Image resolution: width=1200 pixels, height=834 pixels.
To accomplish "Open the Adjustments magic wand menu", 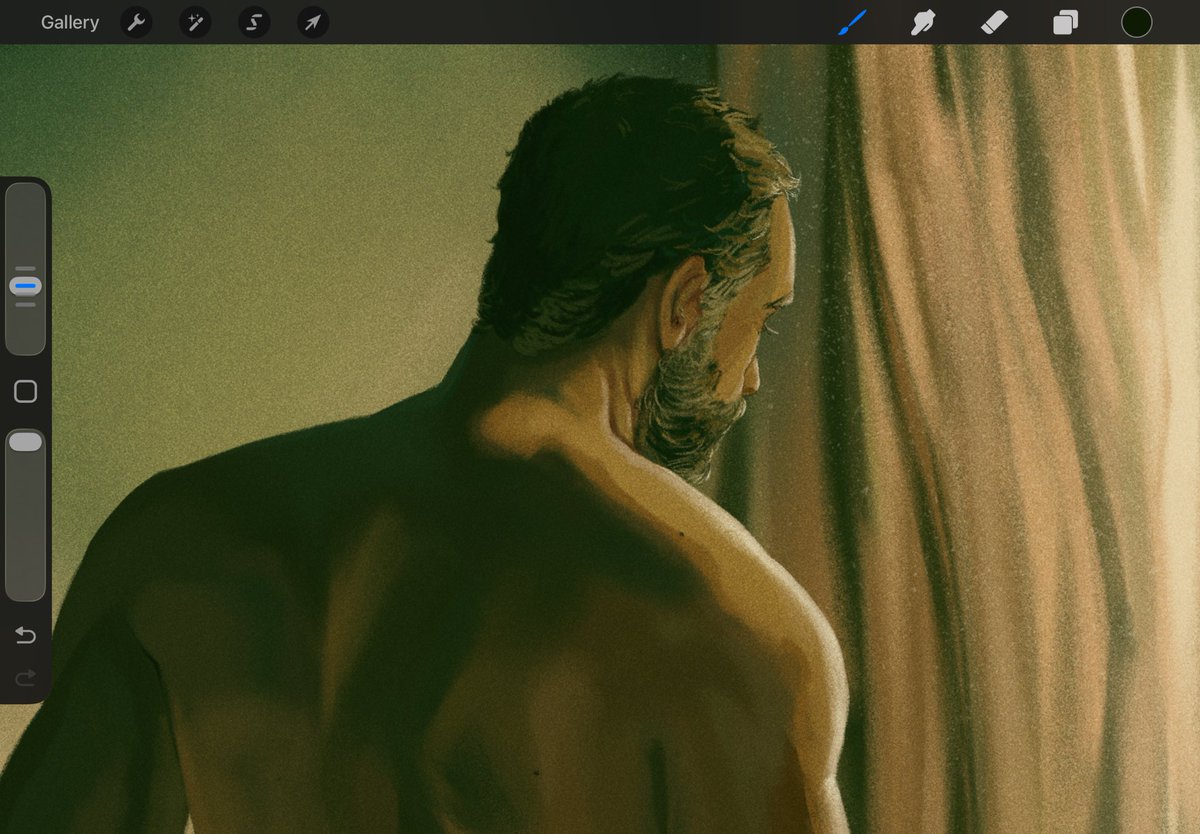I will coord(195,22).
